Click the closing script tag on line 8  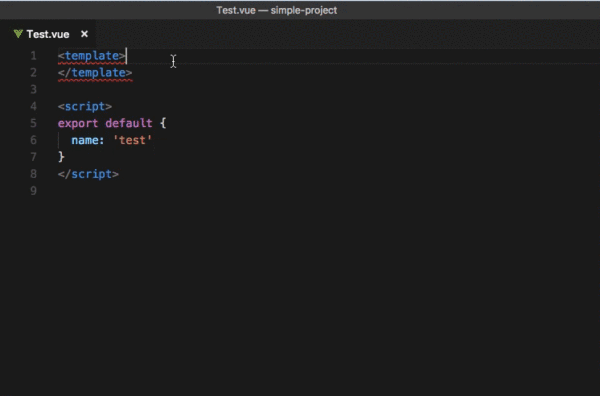point(88,174)
